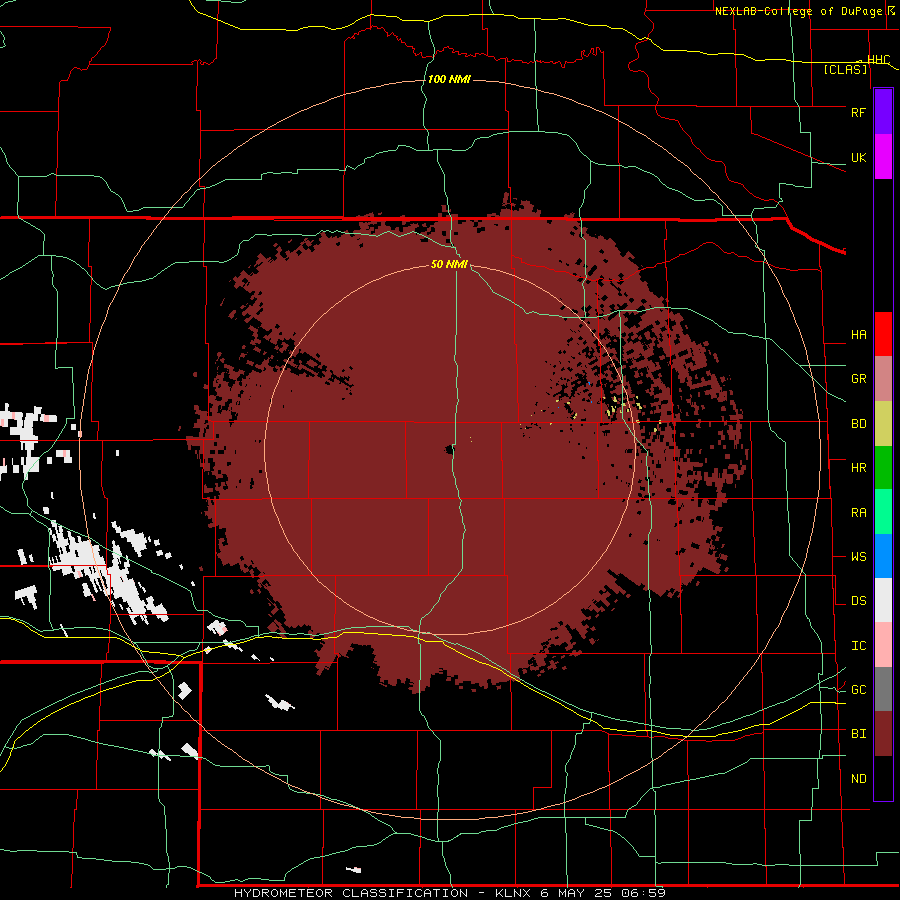
Task: Click the GR legend label
Action: [858, 379]
